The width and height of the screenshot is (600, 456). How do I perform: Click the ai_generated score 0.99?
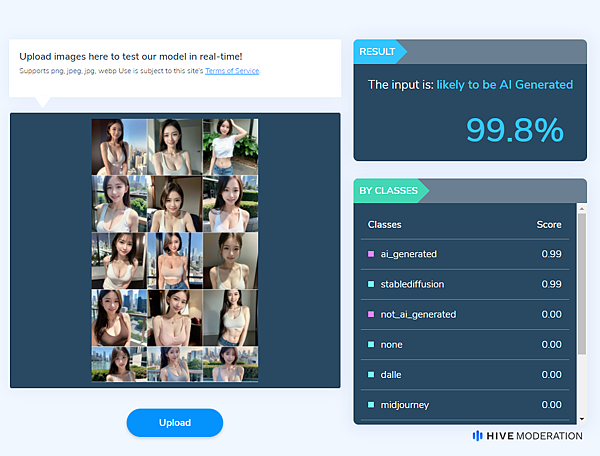[x=551, y=254]
